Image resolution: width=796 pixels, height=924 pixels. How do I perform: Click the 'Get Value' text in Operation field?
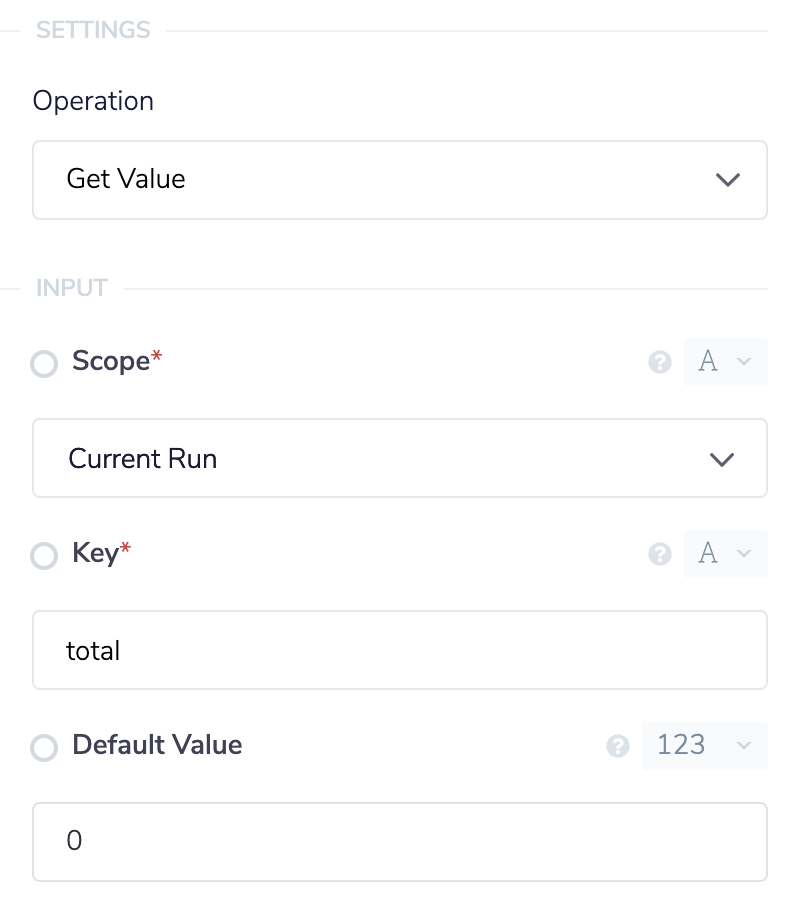pyautogui.click(x=126, y=179)
